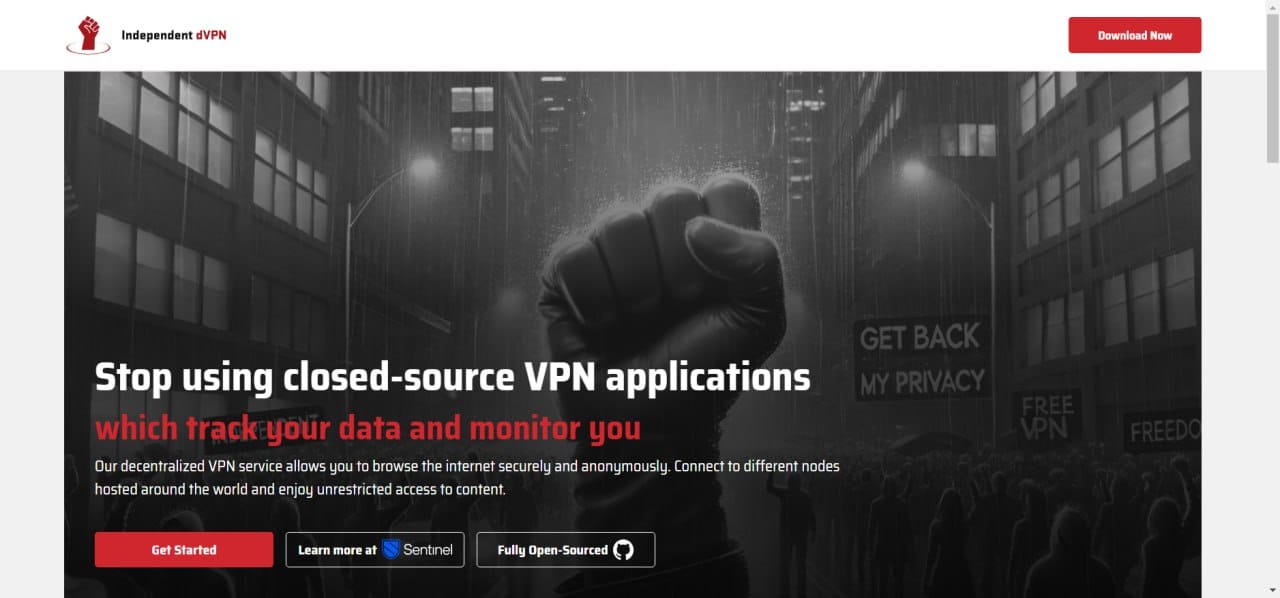This screenshot has width=1280, height=598.
Task: Select the "Fully Open-Sourced" label text
Action: [x=553, y=550]
